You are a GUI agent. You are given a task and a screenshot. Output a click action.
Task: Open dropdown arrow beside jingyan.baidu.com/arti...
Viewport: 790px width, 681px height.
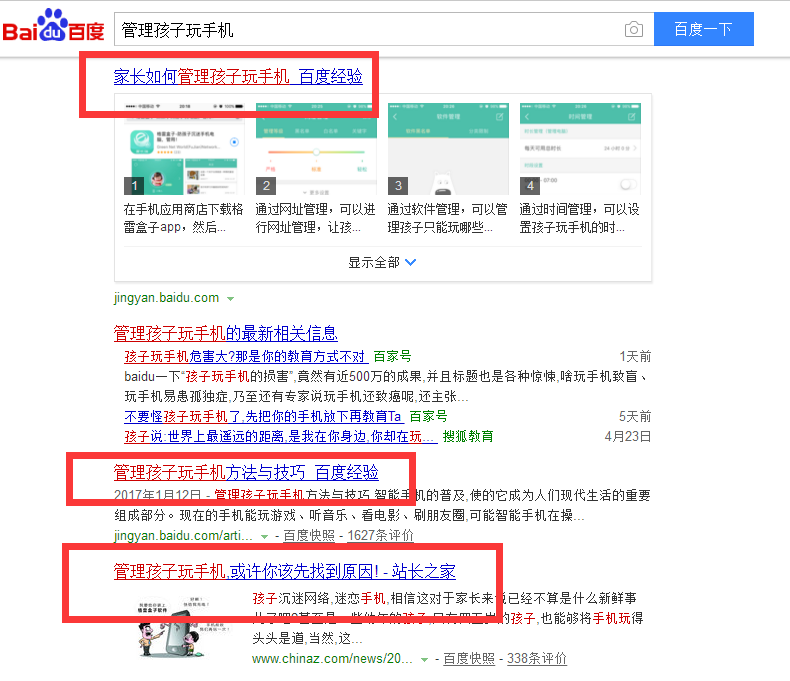tap(264, 537)
